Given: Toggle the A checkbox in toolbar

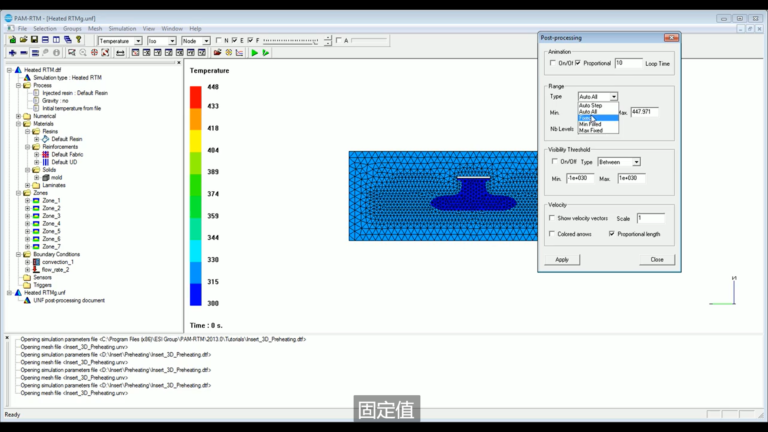Looking at the screenshot, I should pos(338,40).
